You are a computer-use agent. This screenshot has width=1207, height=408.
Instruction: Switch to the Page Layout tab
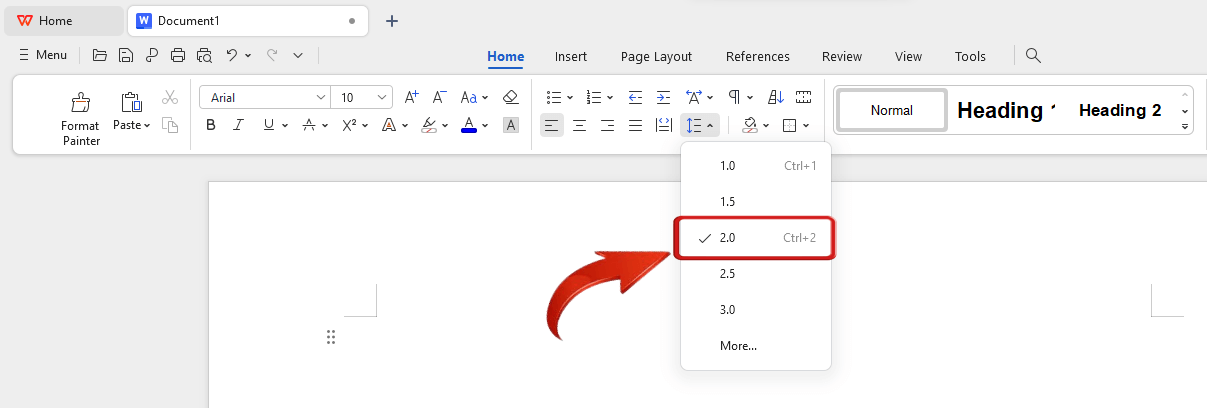coord(656,56)
